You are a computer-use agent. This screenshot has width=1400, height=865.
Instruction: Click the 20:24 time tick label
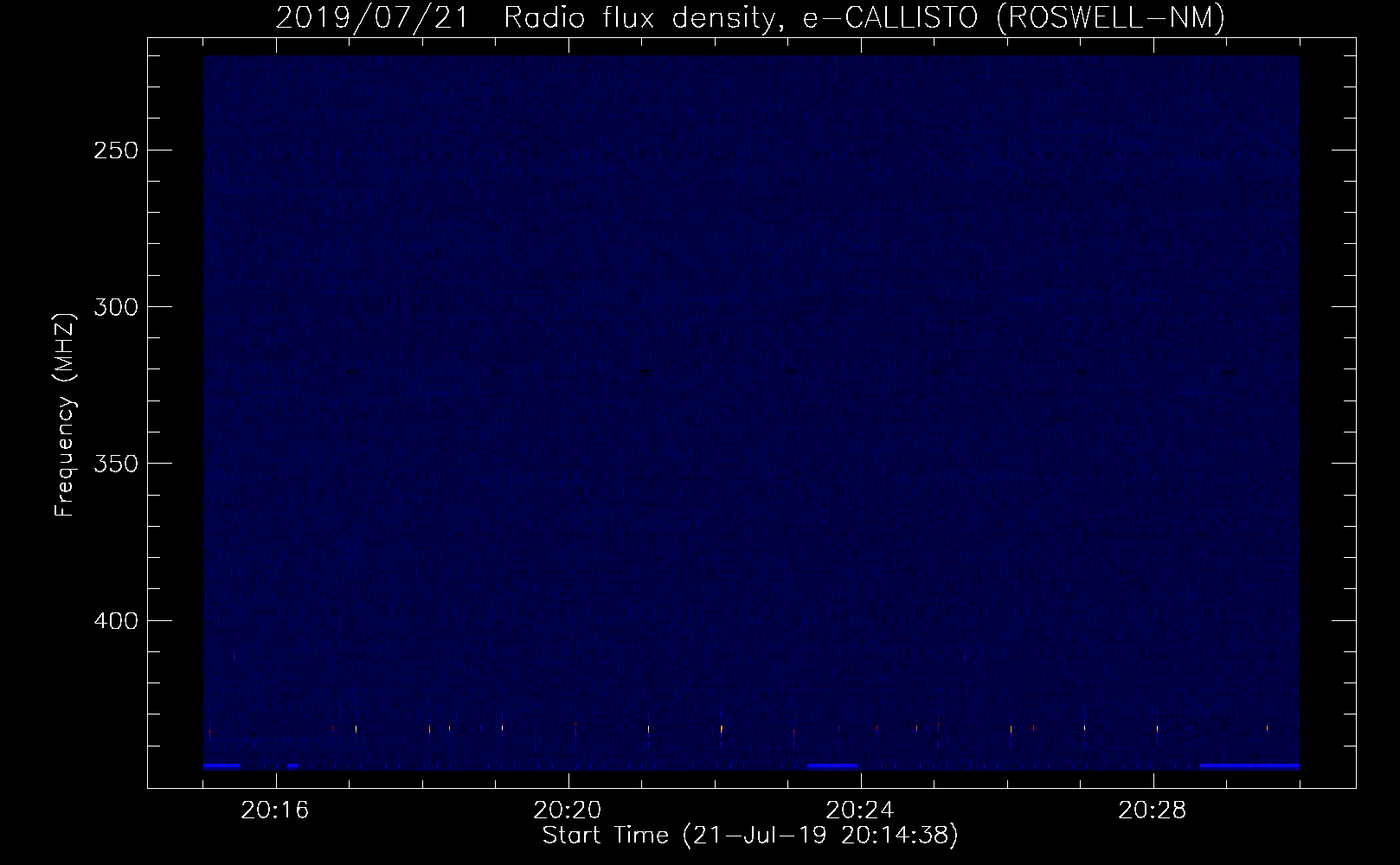click(860, 811)
